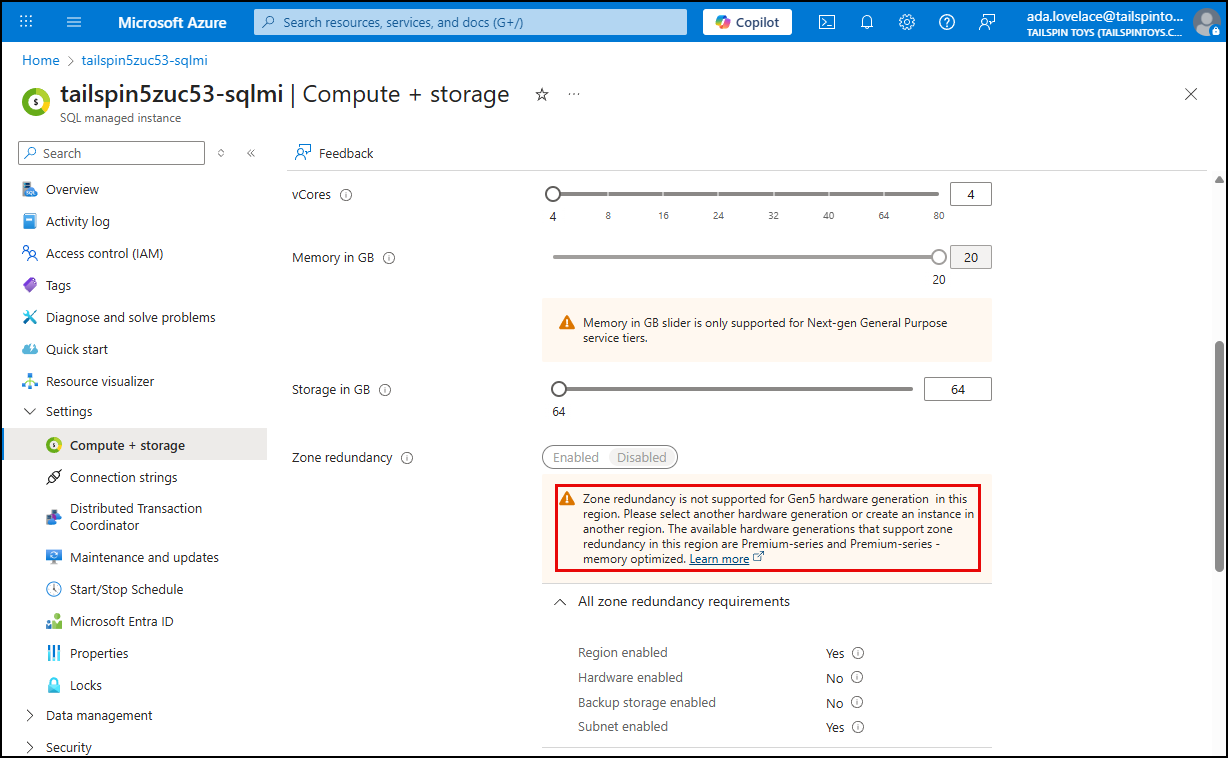This screenshot has height=758, width=1228.
Task: Expand the Data management section
Action: (x=30, y=716)
